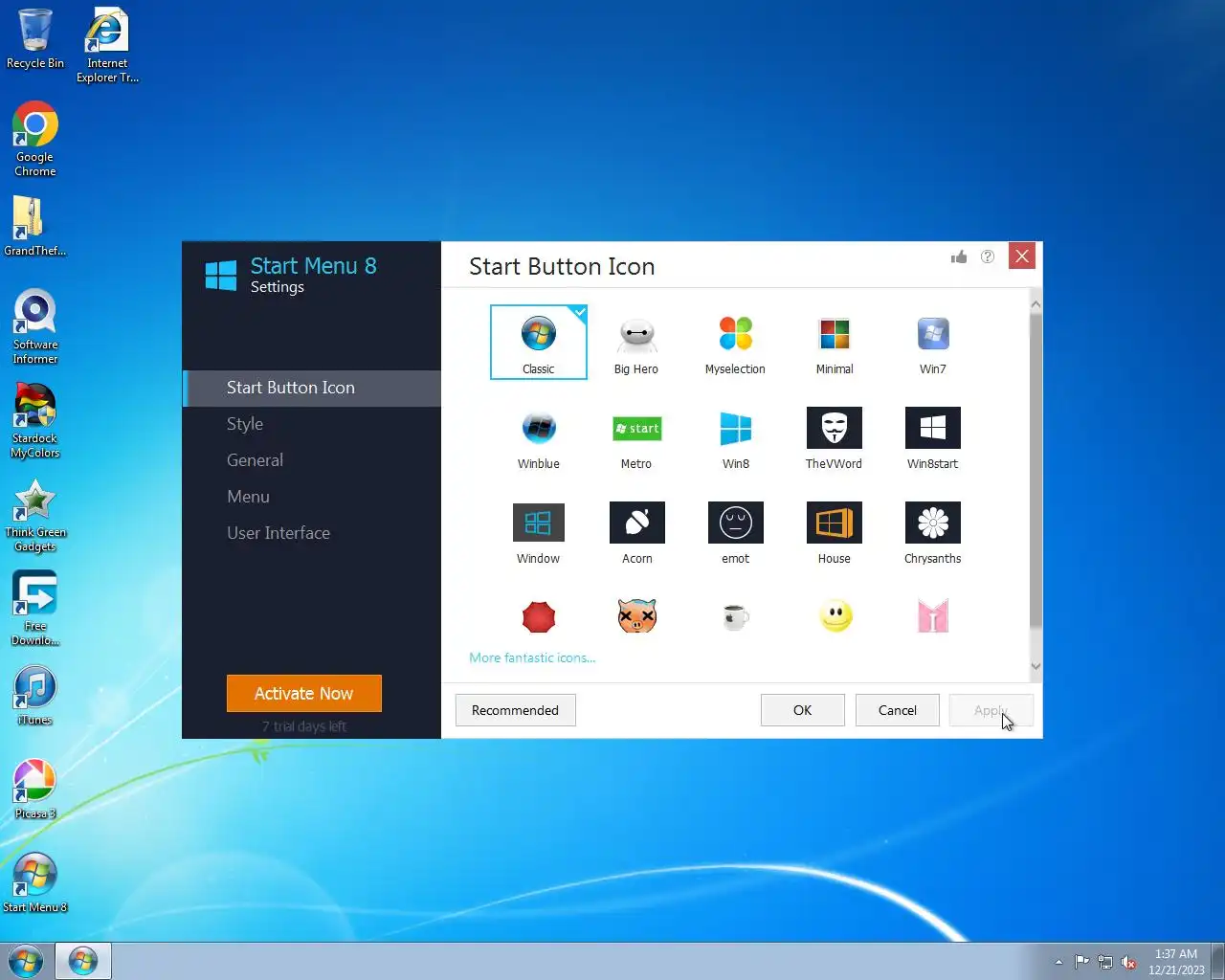1225x980 pixels.
Task: Pick the green Metro start icon
Action: coord(636,437)
